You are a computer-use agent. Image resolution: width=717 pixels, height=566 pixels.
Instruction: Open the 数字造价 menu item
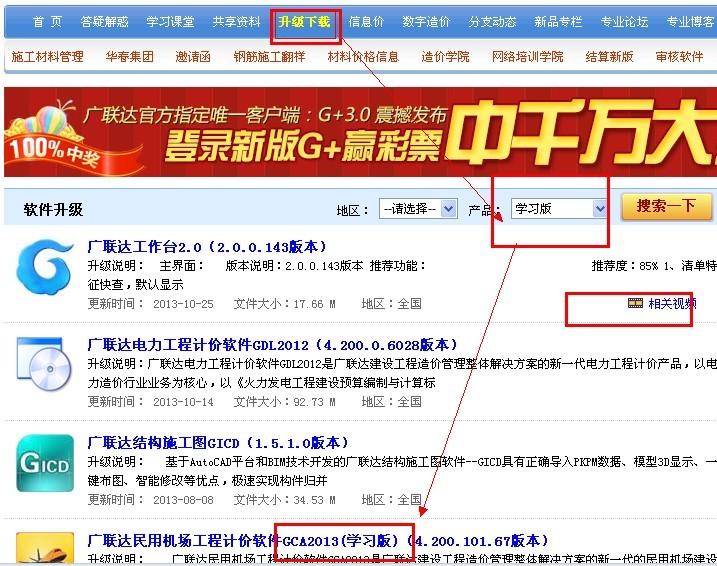(426, 22)
